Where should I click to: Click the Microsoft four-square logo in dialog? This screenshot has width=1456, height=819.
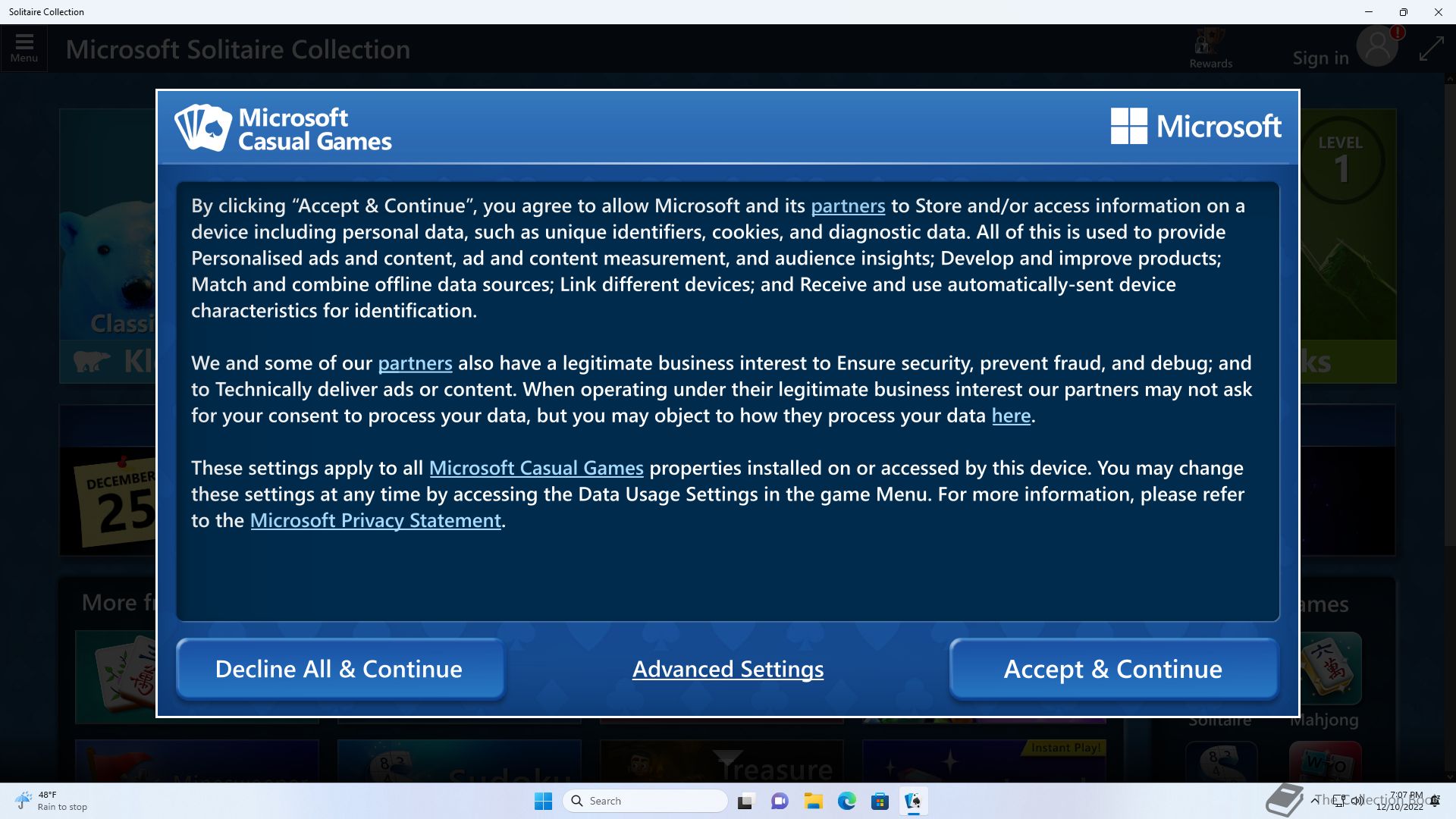(1128, 126)
